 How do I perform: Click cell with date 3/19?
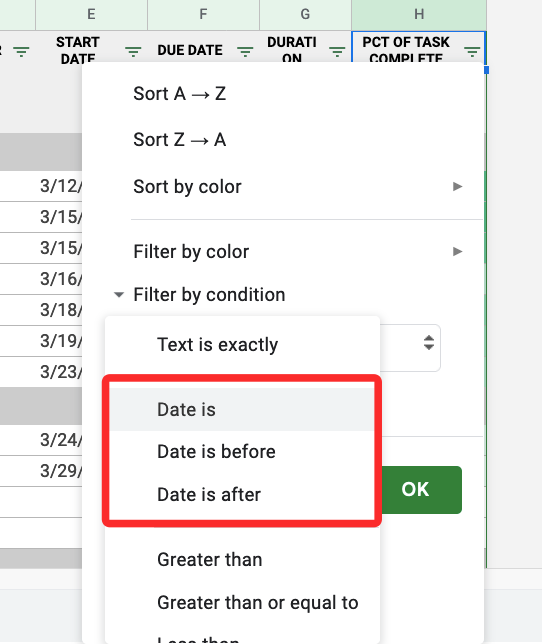tap(59, 341)
